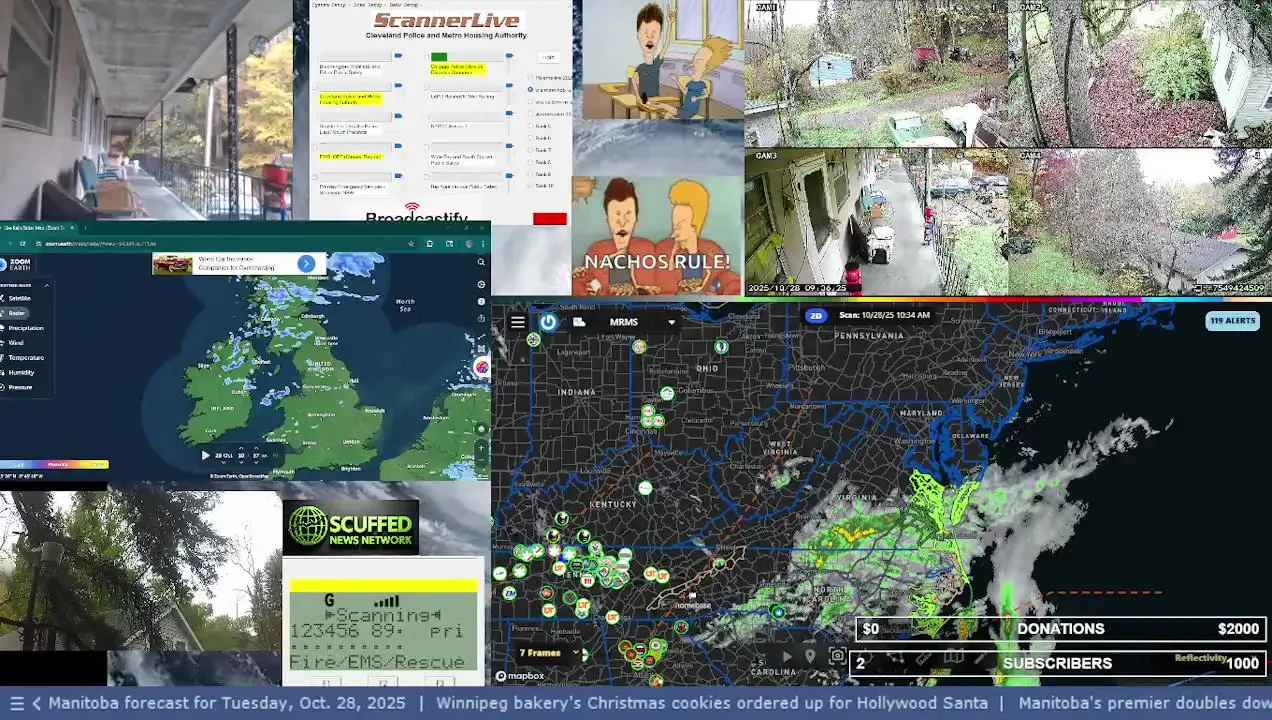Step the Zoom Earth hour up arrow
The height and width of the screenshot is (720, 1272).
pos(241,447)
